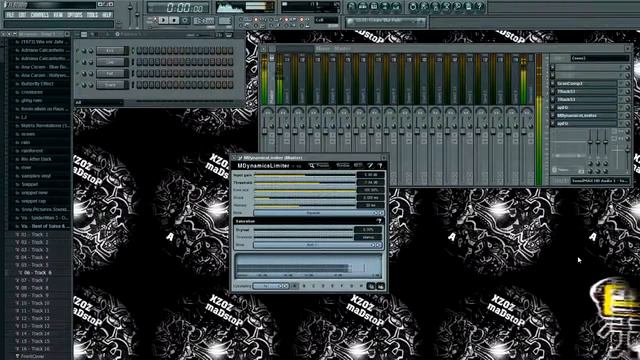The image size is (640, 360).
Task: Open the FILE menu
Action: (x=10, y=15)
